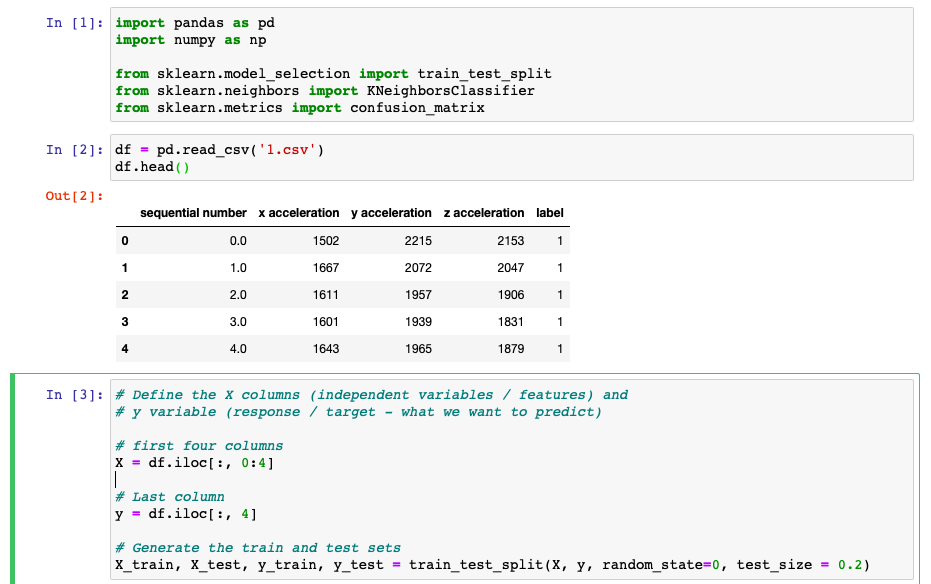Image resolution: width=931 pixels, height=584 pixels.
Task: Click the pd.read_csv code cell In [2]
Action: point(512,158)
